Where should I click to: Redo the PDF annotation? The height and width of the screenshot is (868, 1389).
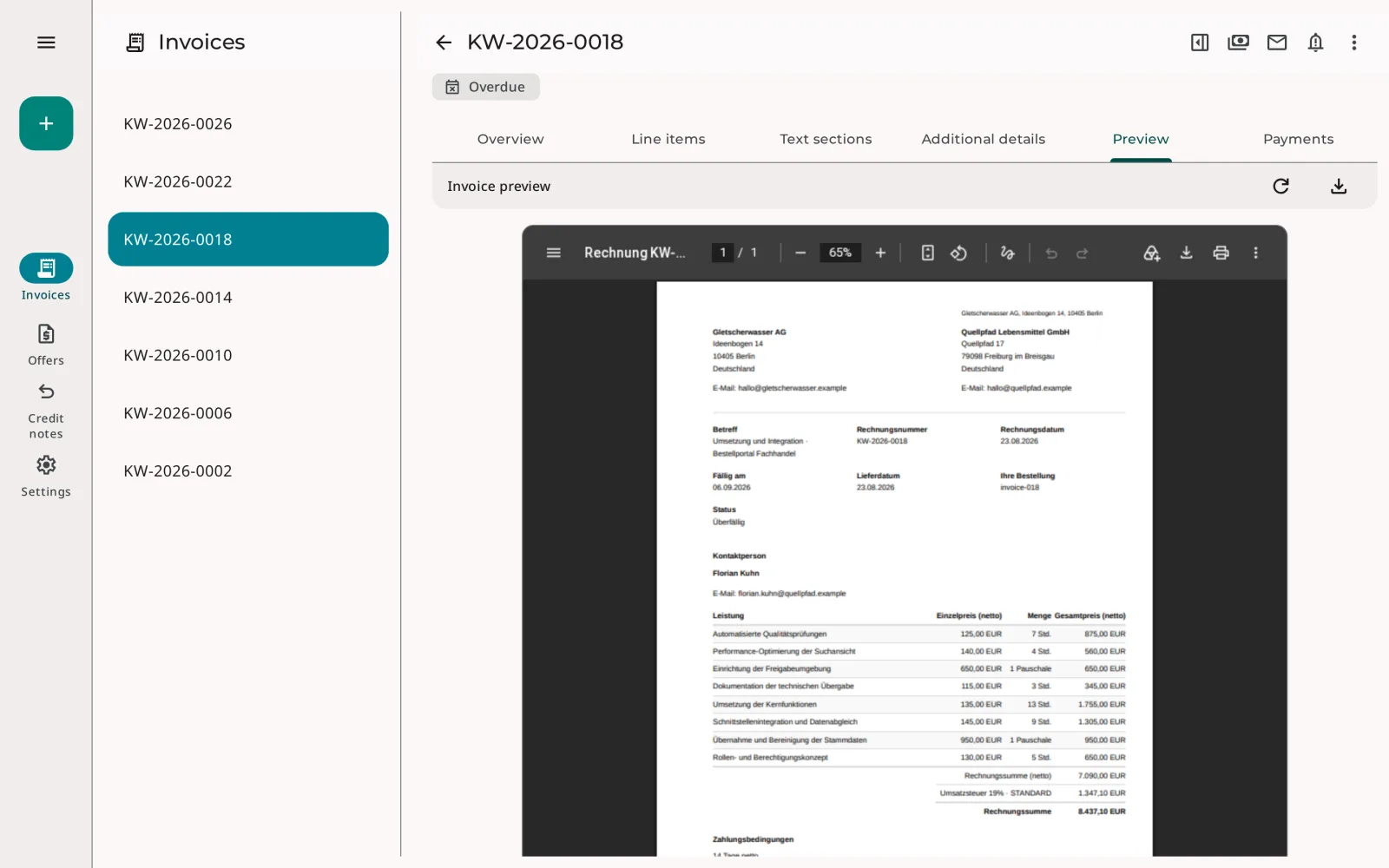coord(1083,253)
